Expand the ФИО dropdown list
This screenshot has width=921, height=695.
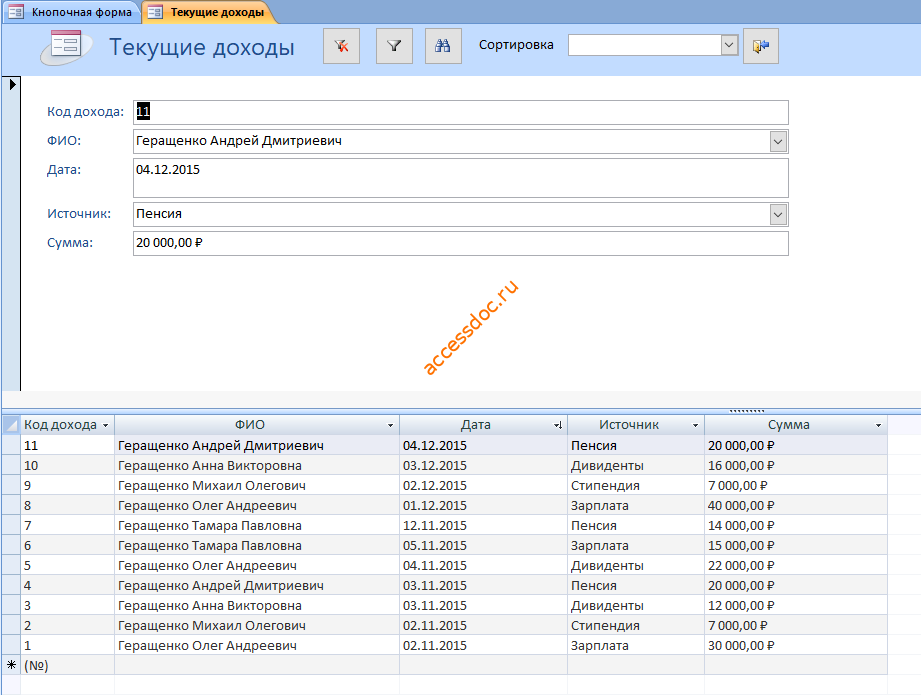(x=778, y=142)
